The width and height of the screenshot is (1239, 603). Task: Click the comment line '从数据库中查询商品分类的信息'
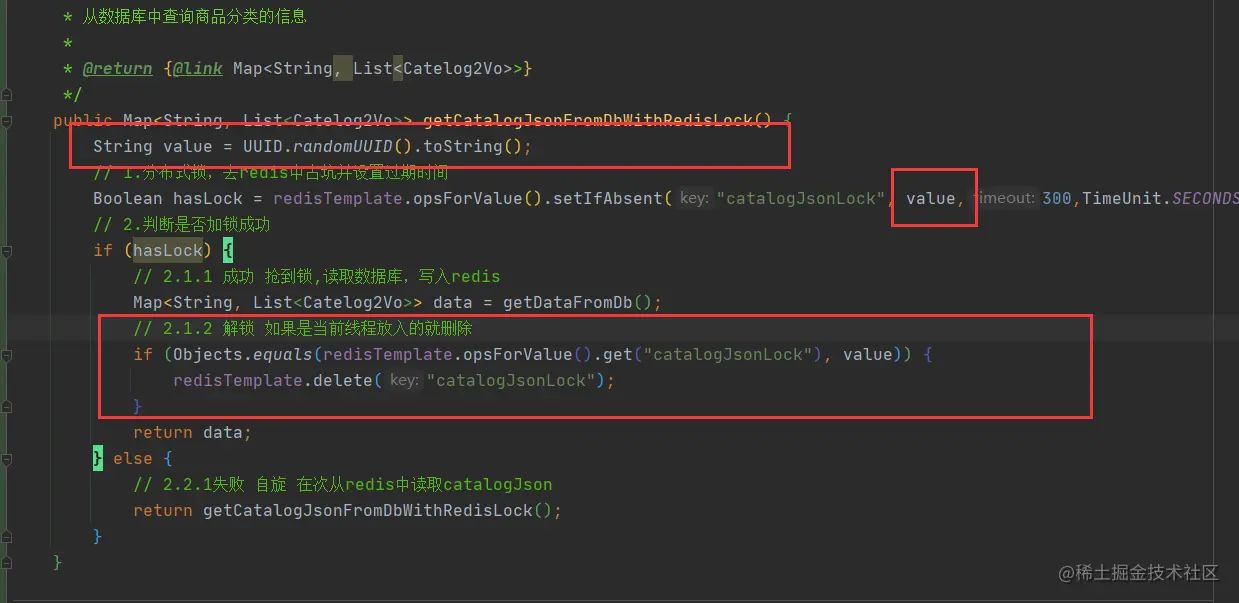[195, 16]
